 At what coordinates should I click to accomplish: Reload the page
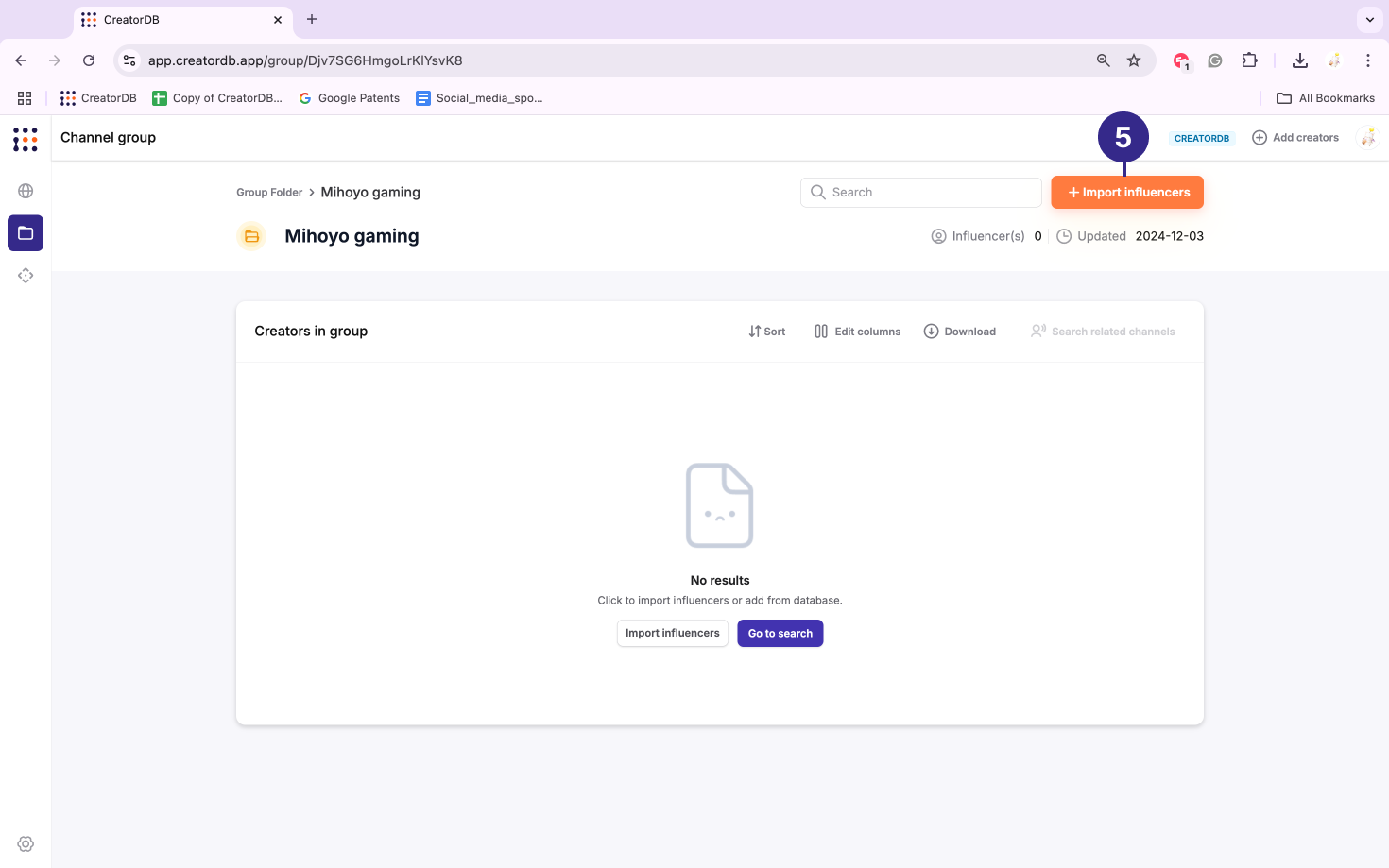point(89,60)
